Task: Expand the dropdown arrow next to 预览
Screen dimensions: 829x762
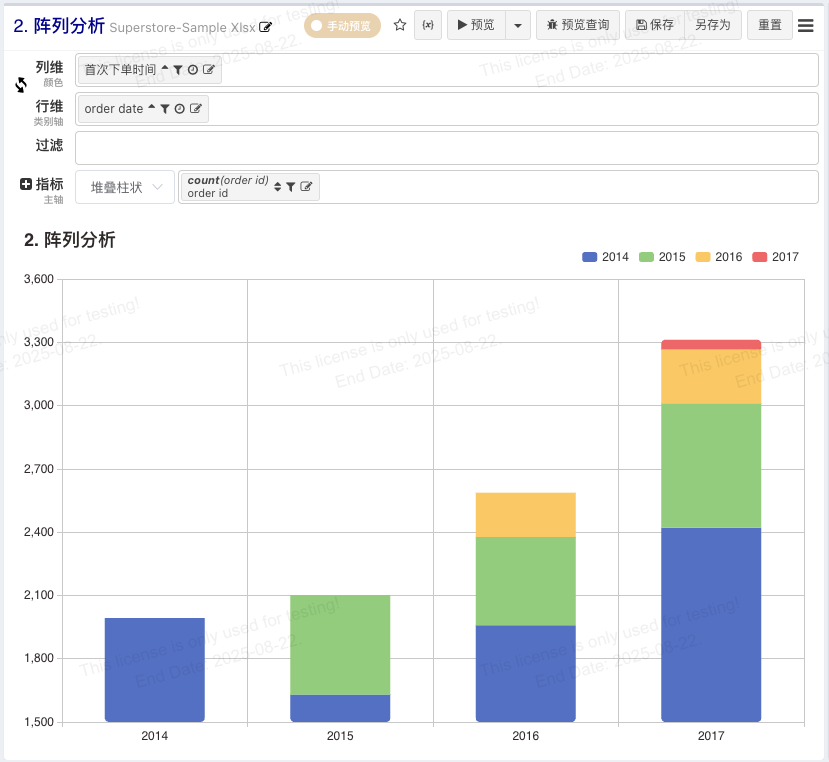Action: [x=517, y=25]
